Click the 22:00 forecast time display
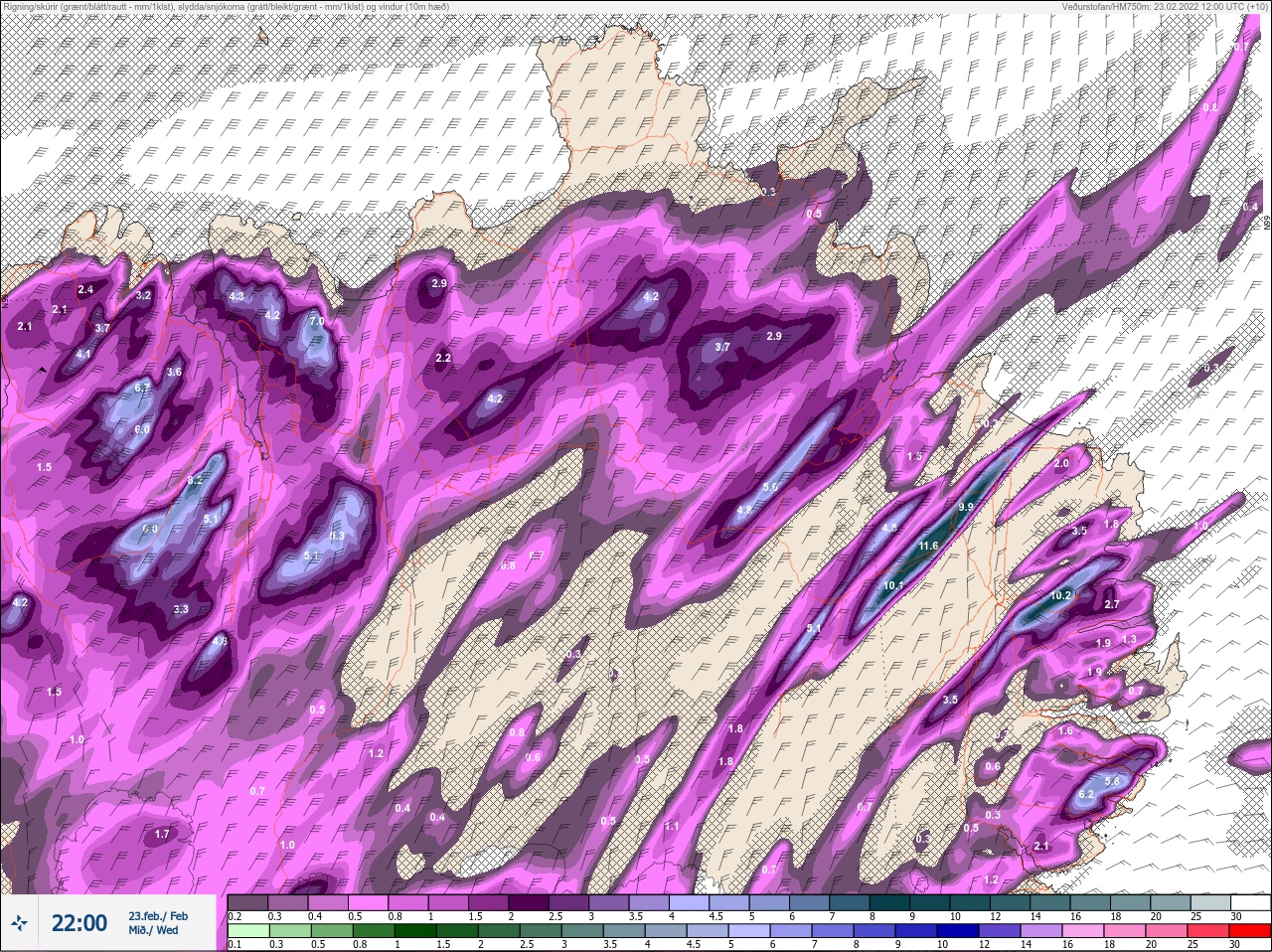Image resolution: width=1272 pixels, height=952 pixels. (79, 923)
